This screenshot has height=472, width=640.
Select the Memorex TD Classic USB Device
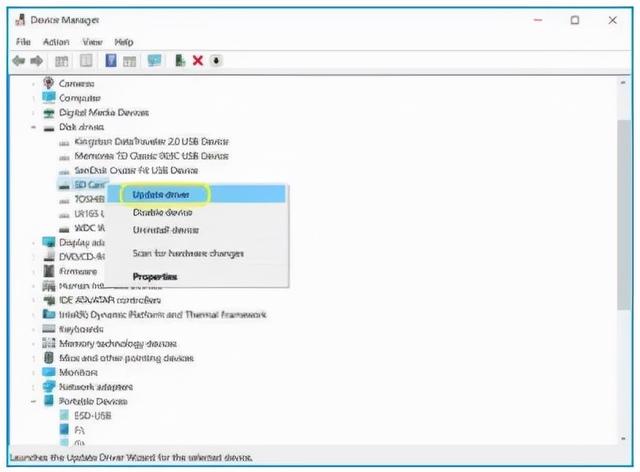(x=151, y=156)
